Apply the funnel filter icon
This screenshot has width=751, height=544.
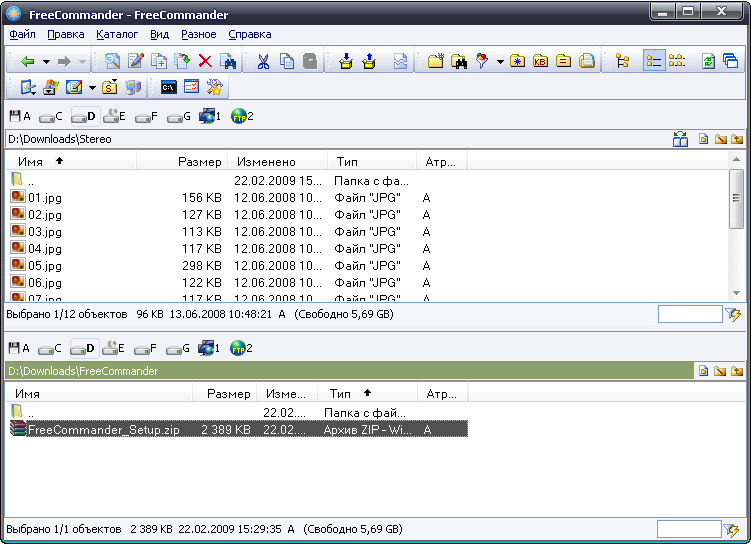coord(482,61)
